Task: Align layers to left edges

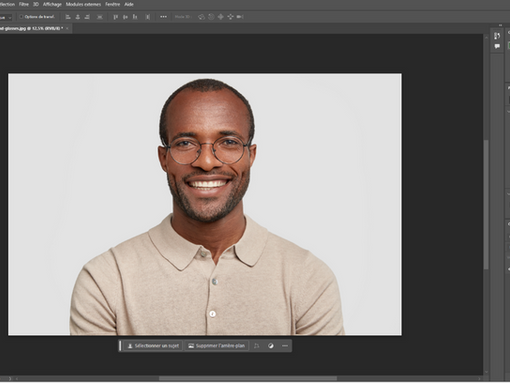Action: tap(68, 17)
